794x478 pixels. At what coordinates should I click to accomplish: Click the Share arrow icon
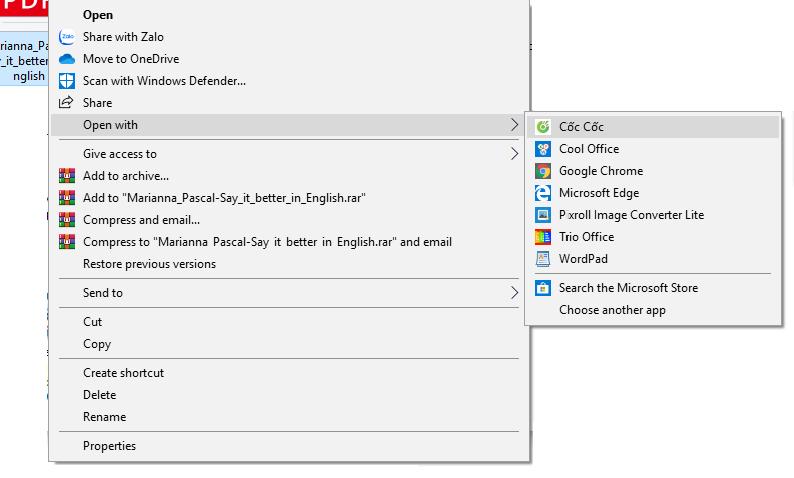[66, 102]
